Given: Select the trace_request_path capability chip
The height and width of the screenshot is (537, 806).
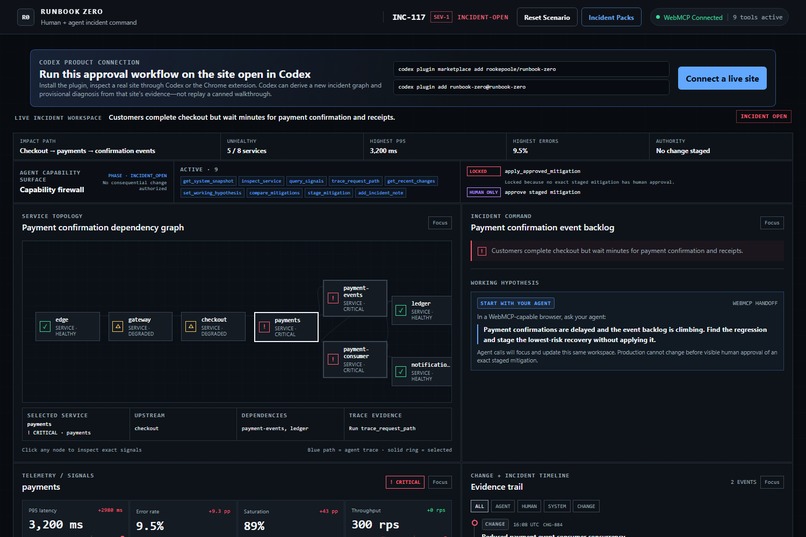Looking at the screenshot, I should pyautogui.click(x=355, y=181).
